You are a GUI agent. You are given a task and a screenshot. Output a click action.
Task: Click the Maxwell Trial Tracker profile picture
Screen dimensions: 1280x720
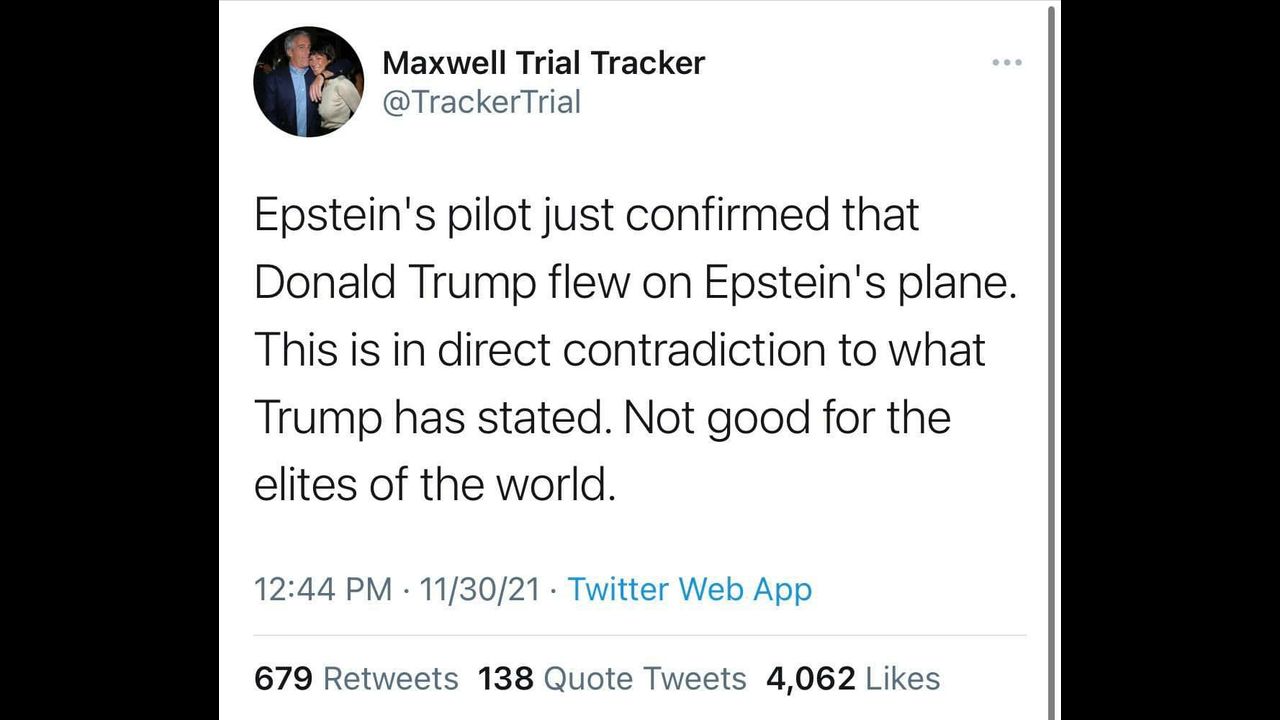(x=308, y=82)
